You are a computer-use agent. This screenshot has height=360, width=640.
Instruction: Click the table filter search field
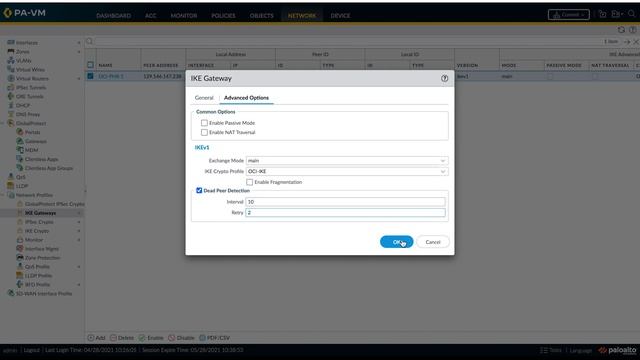(x=347, y=42)
